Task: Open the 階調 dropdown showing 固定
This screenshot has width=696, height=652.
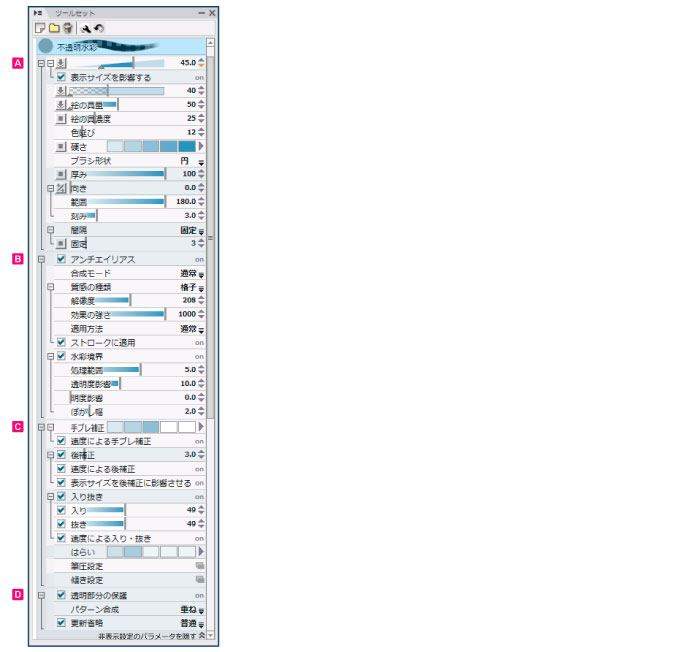Action: tap(201, 232)
